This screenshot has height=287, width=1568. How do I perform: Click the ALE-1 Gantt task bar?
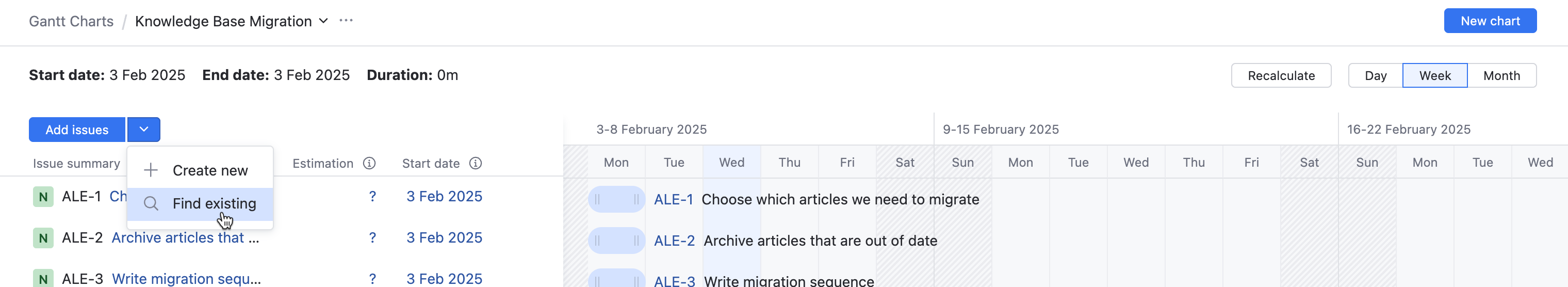(616, 199)
